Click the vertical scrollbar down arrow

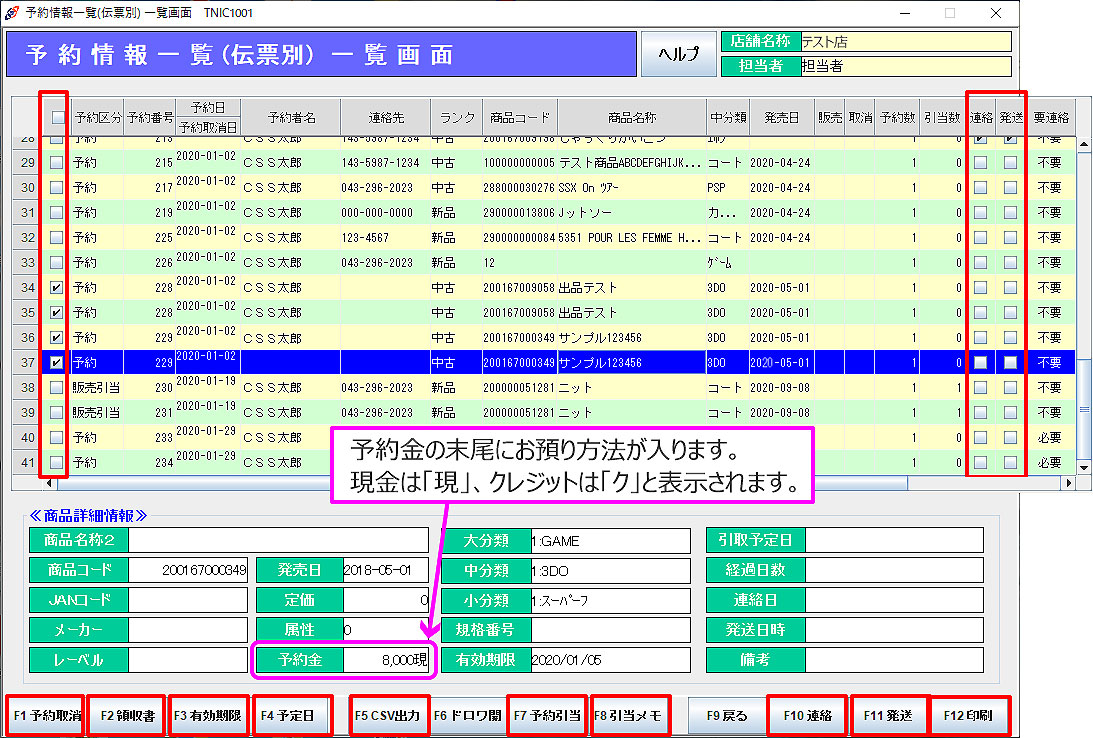click(x=1084, y=467)
